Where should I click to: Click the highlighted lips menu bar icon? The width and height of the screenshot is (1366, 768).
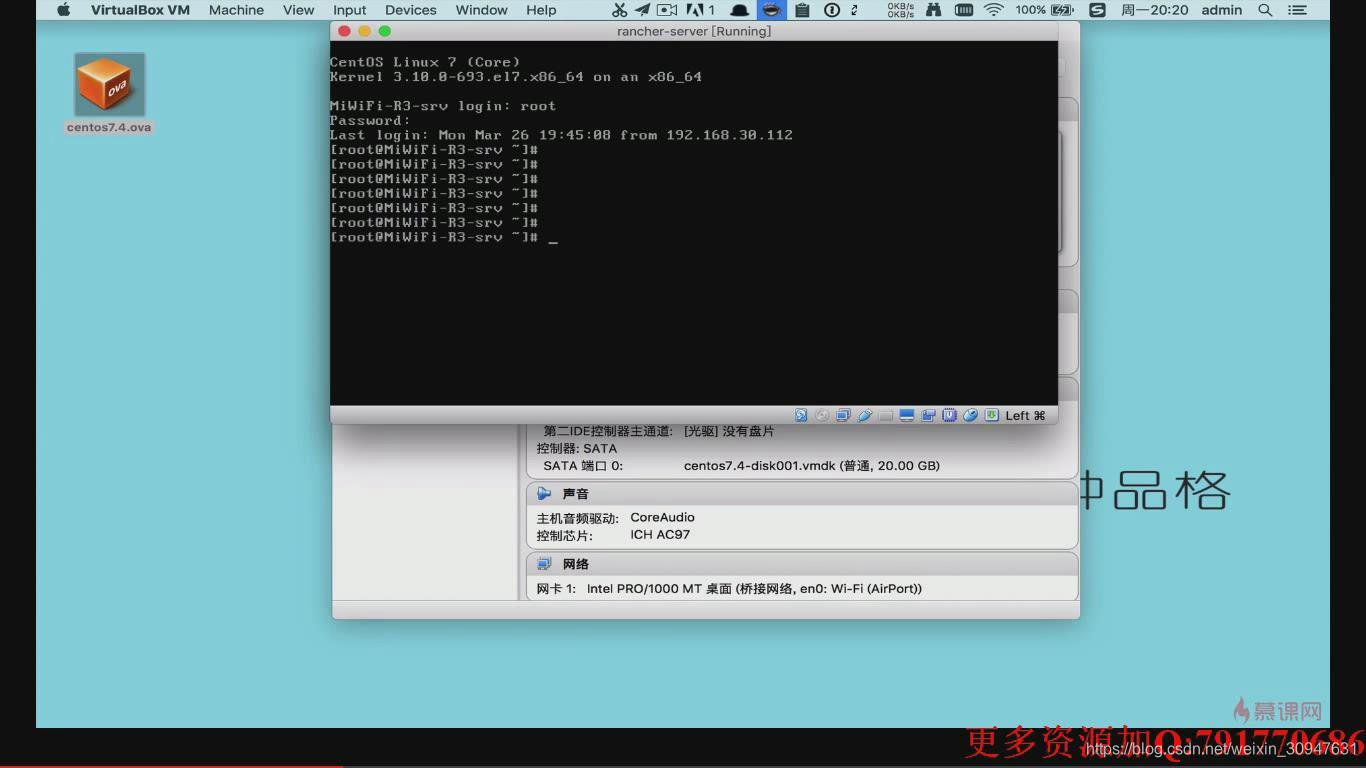point(771,10)
